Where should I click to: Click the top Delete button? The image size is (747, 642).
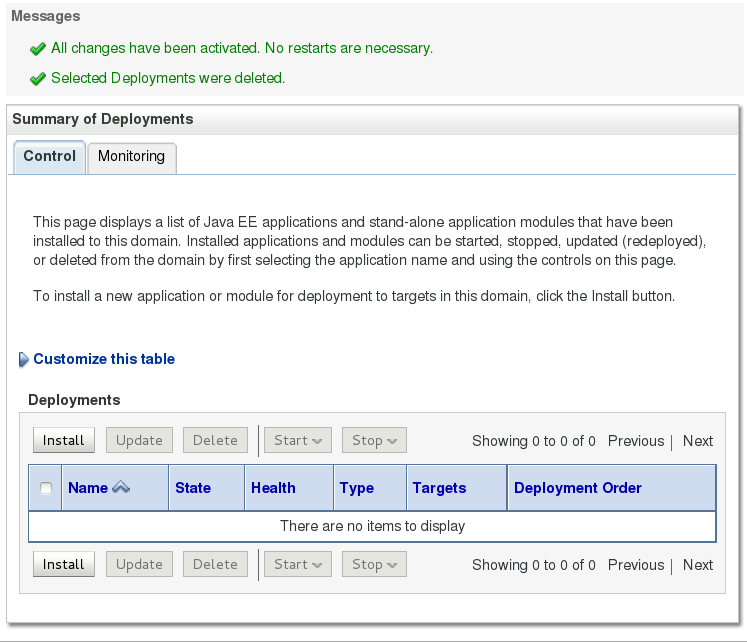pos(215,440)
